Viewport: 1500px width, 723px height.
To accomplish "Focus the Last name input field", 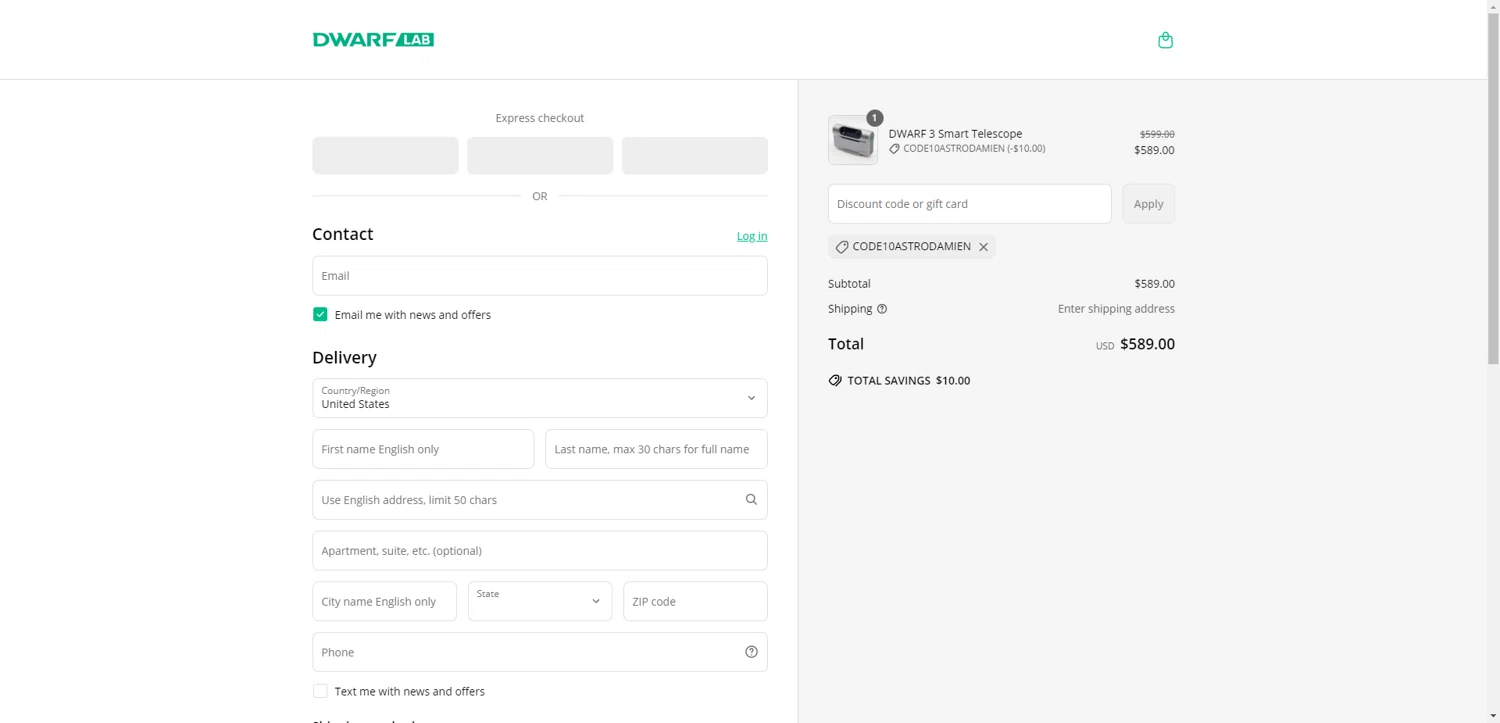I will tap(656, 449).
